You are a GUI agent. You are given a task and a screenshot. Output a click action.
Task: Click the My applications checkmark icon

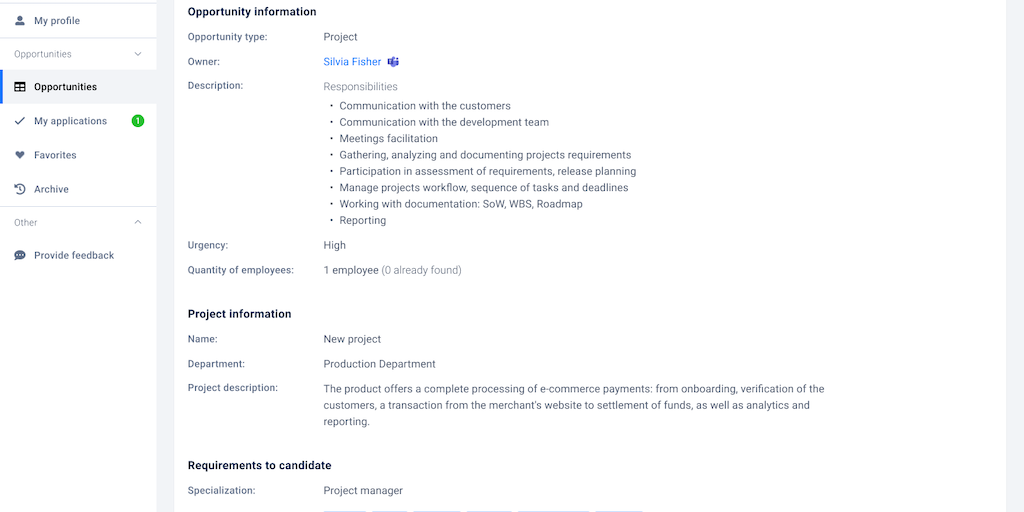click(x=20, y=121)
